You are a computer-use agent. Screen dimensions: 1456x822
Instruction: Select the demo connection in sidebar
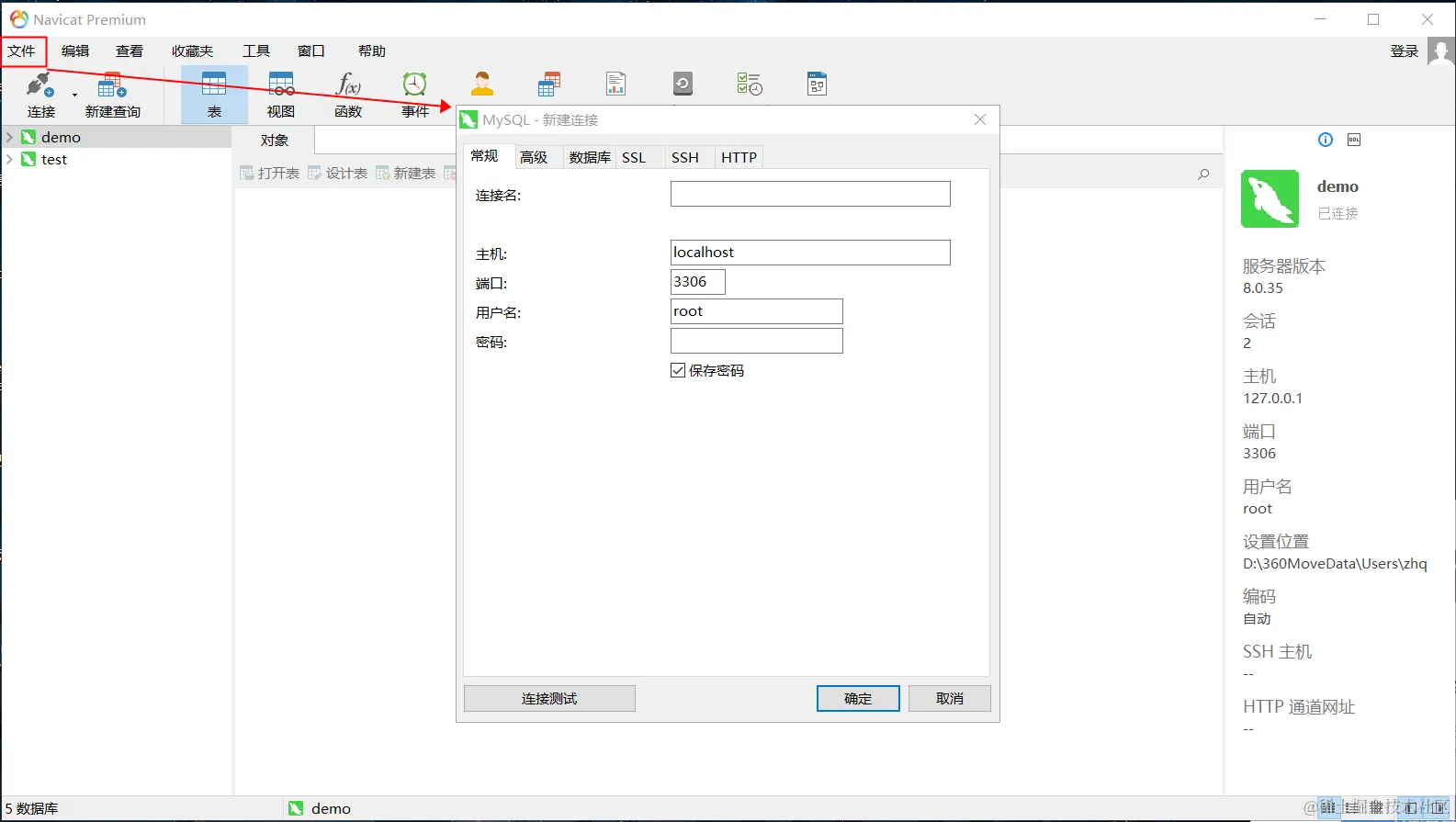pos(61,137)
